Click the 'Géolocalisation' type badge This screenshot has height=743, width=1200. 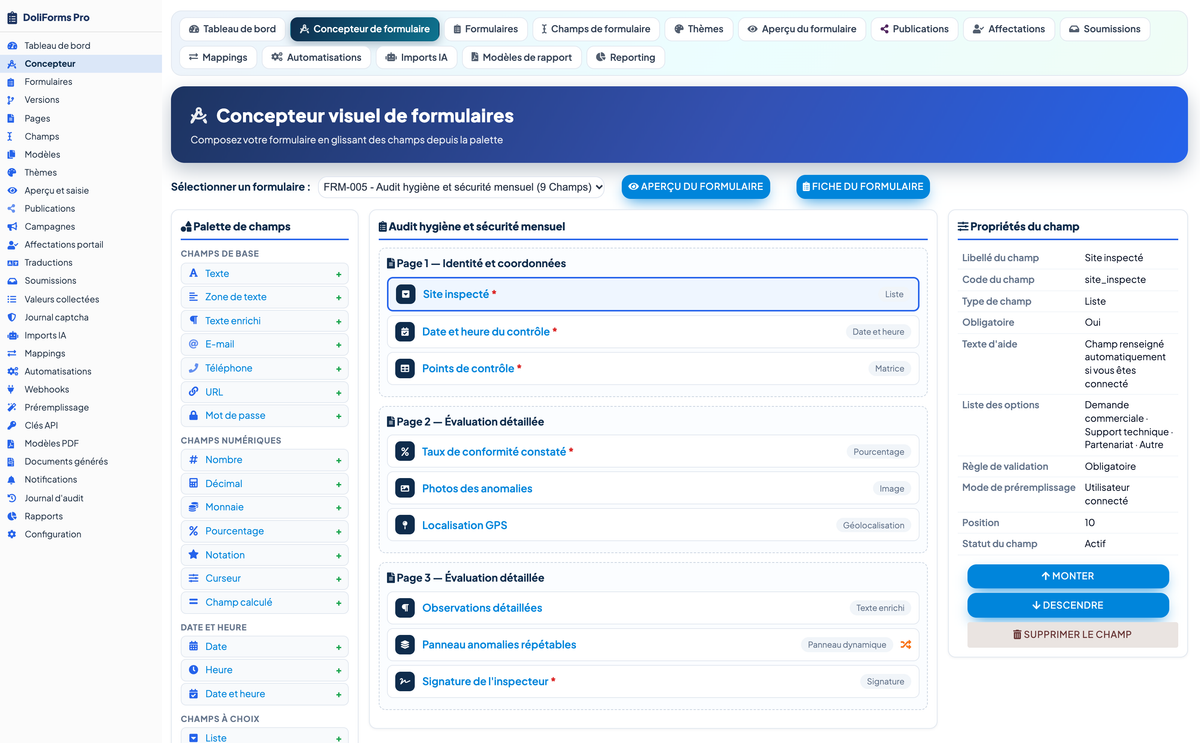click(874, 525)
